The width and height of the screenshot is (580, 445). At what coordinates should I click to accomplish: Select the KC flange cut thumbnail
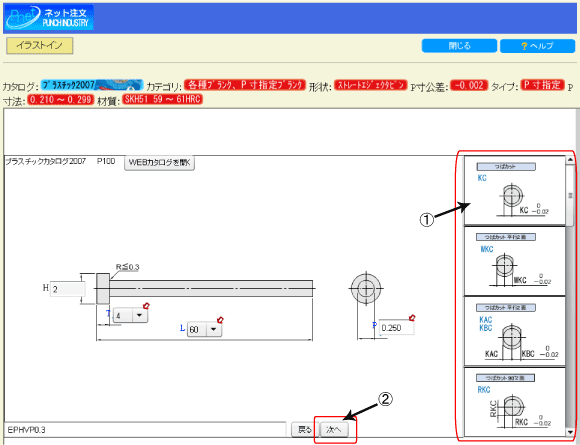pyautogui.click(x=515, y=191)
